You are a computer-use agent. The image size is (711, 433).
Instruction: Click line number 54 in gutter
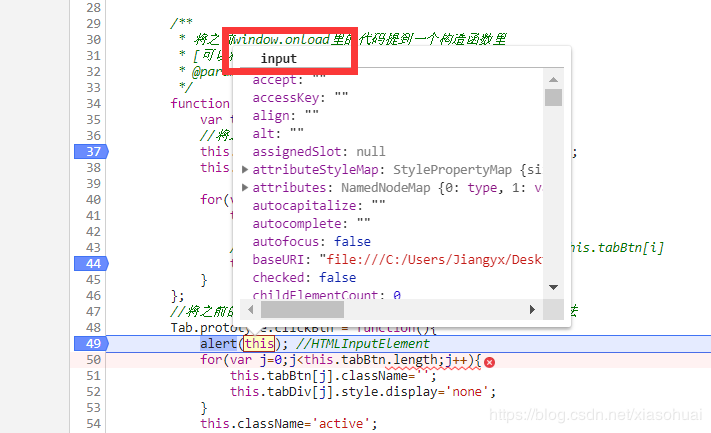tap(93, 424)
